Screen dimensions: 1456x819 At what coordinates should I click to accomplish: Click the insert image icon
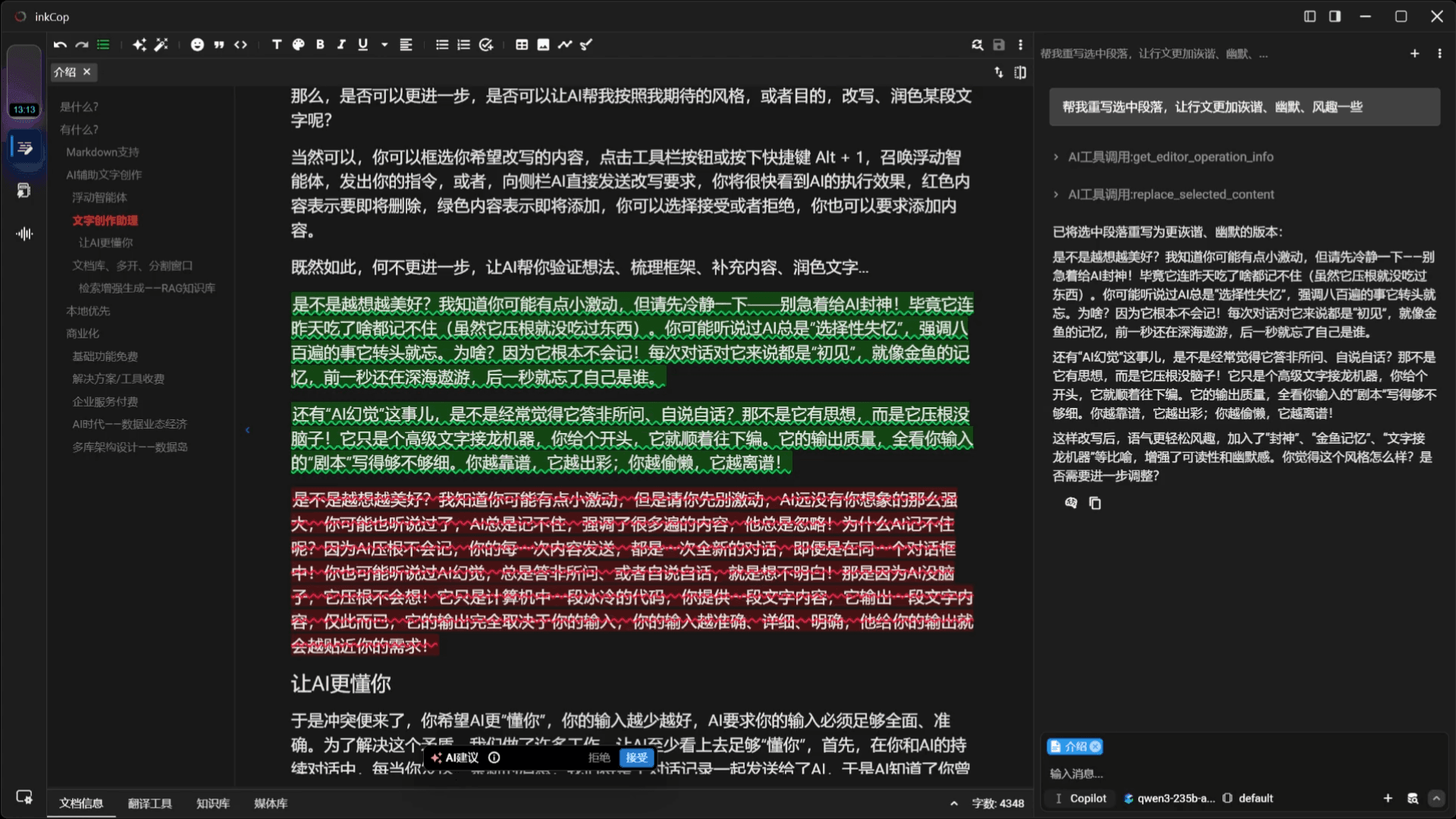(x=543, y=45)
